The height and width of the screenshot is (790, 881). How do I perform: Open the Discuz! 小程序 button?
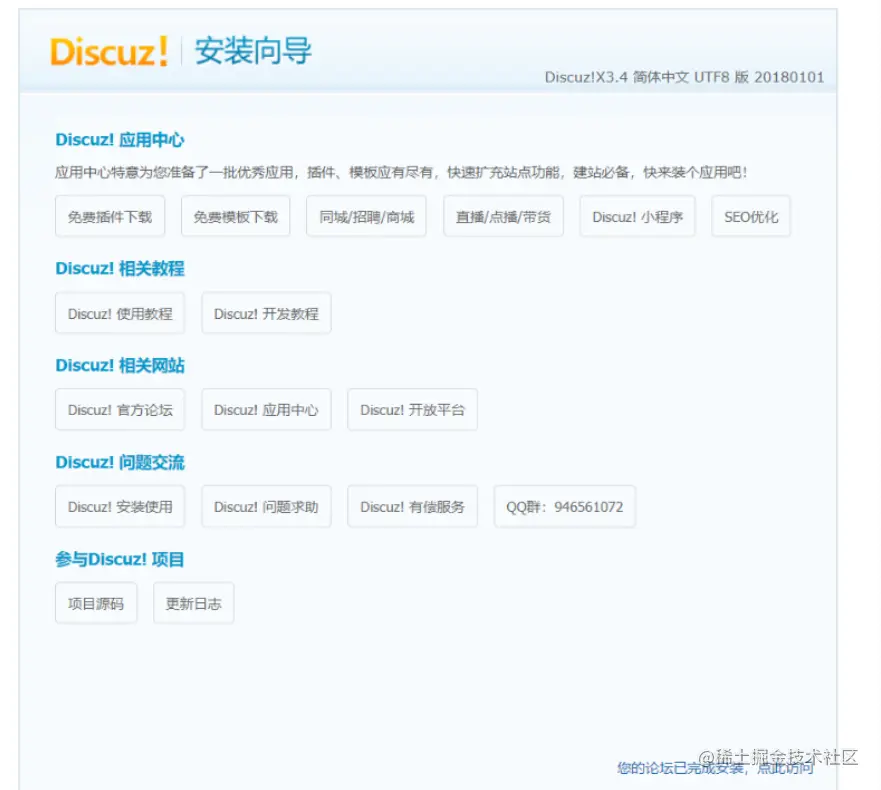pos(637,216)
